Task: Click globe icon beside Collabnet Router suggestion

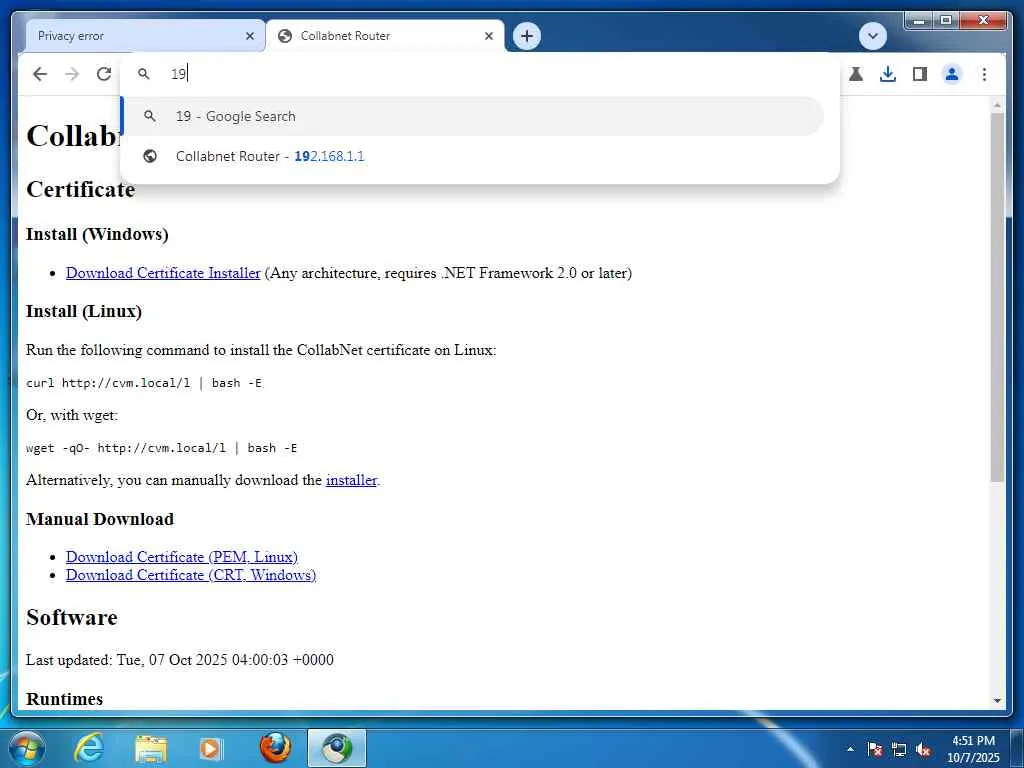Action: pyautogui.click(x=150, y=156)
